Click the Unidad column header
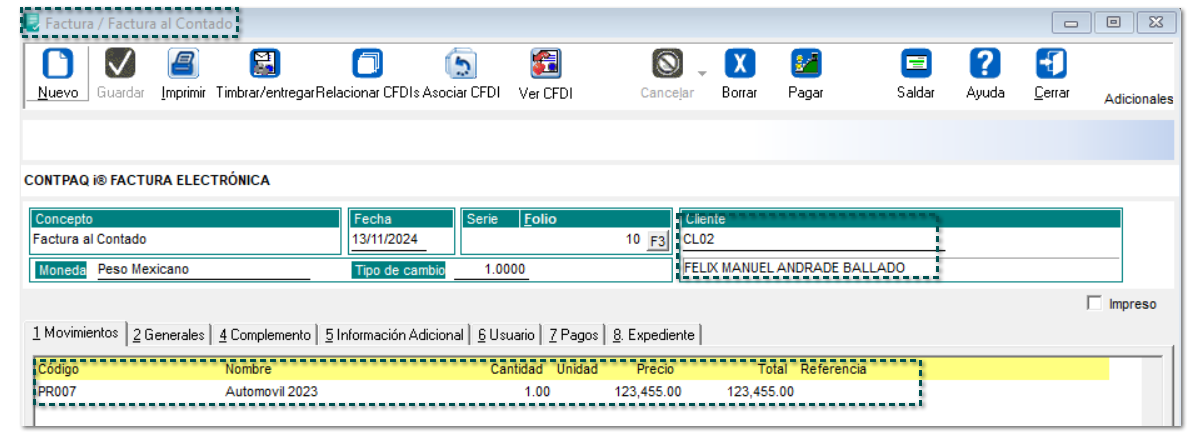Image resolution: width=1190 pixels, height=435 pixels. pyautogui.click(x=578, y=370)
